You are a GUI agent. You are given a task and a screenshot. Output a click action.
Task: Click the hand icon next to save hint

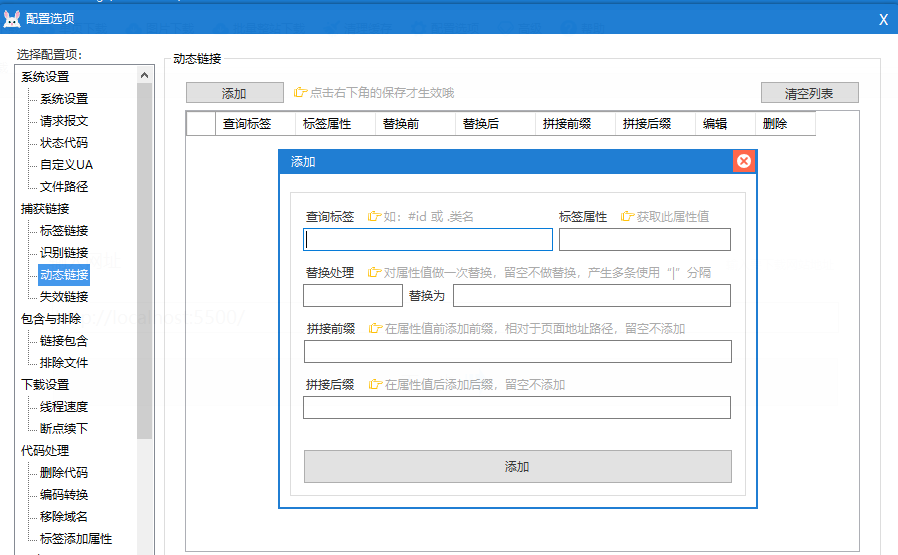[299, 93]
